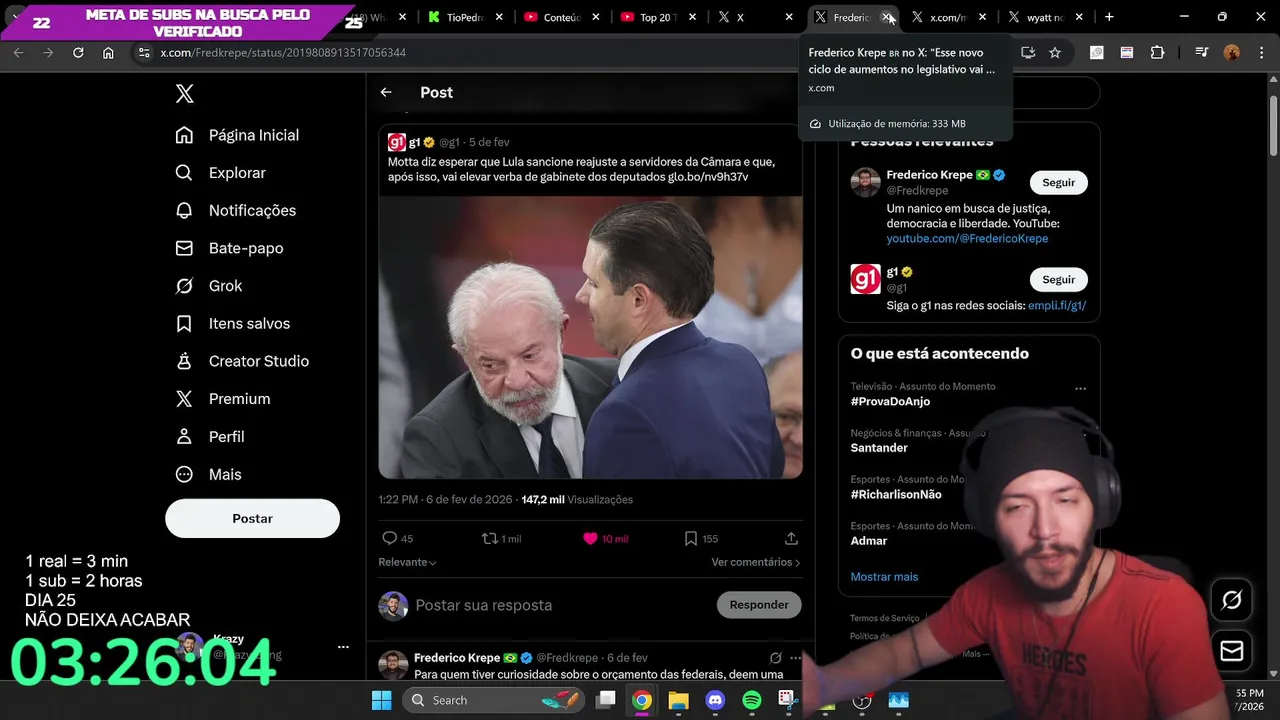
Task: Switch to the Conteúdo YouTube tab
Action: coord(560,17)
